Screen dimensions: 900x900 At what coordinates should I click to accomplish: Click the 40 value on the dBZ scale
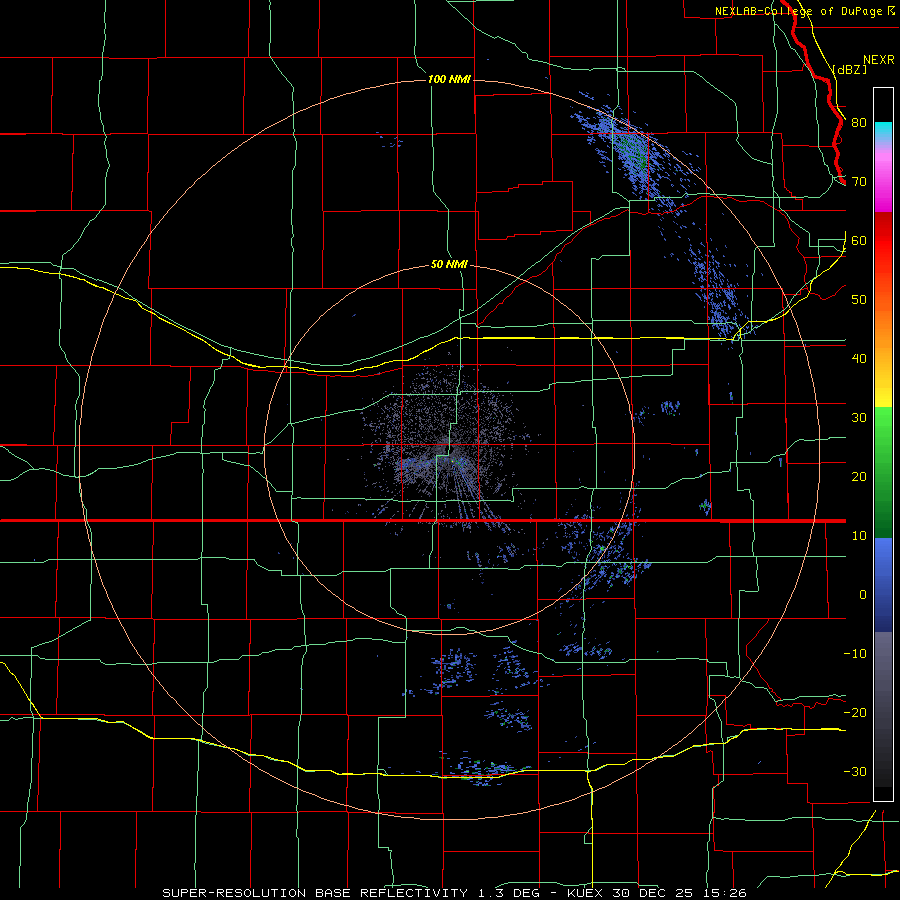859,358
